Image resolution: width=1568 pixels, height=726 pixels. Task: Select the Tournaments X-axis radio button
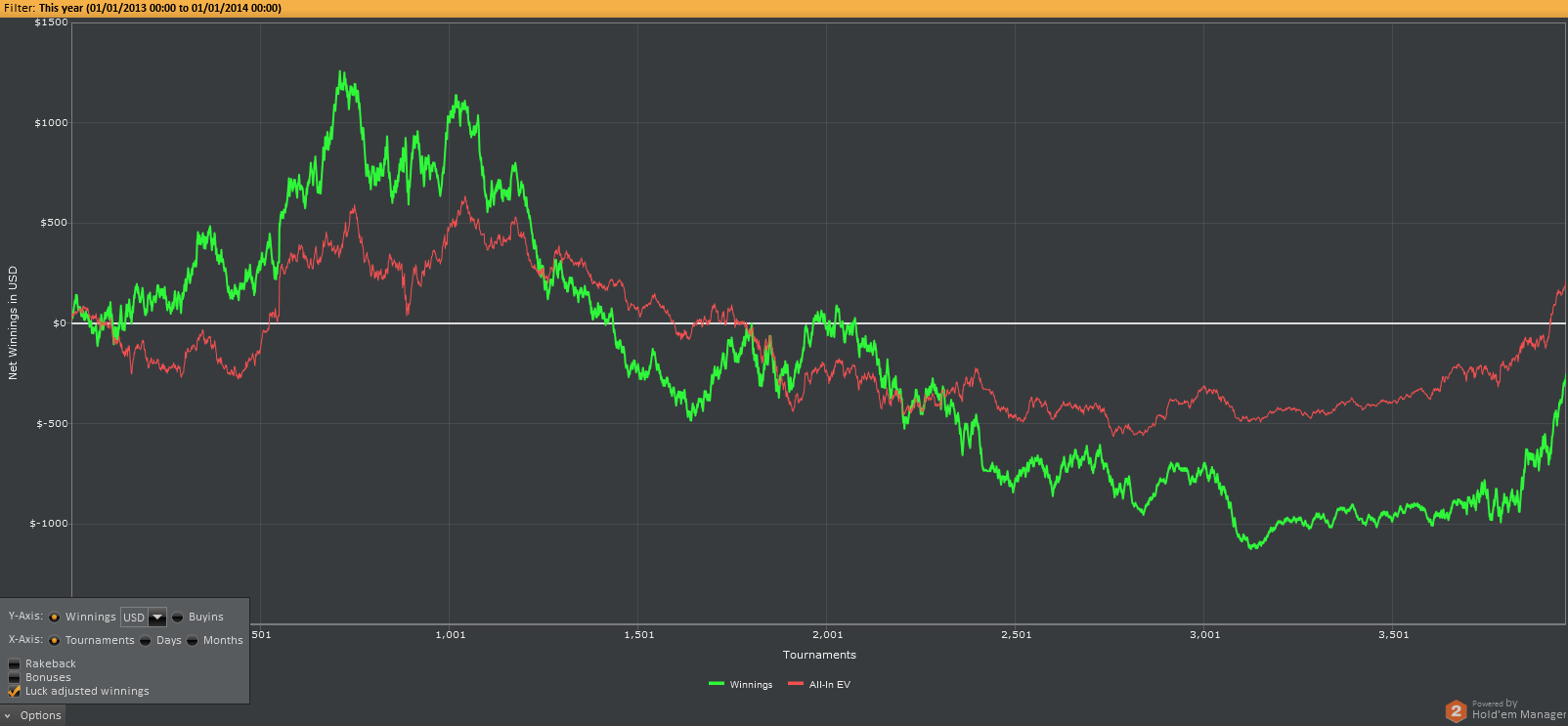click(x=55, y=640)
